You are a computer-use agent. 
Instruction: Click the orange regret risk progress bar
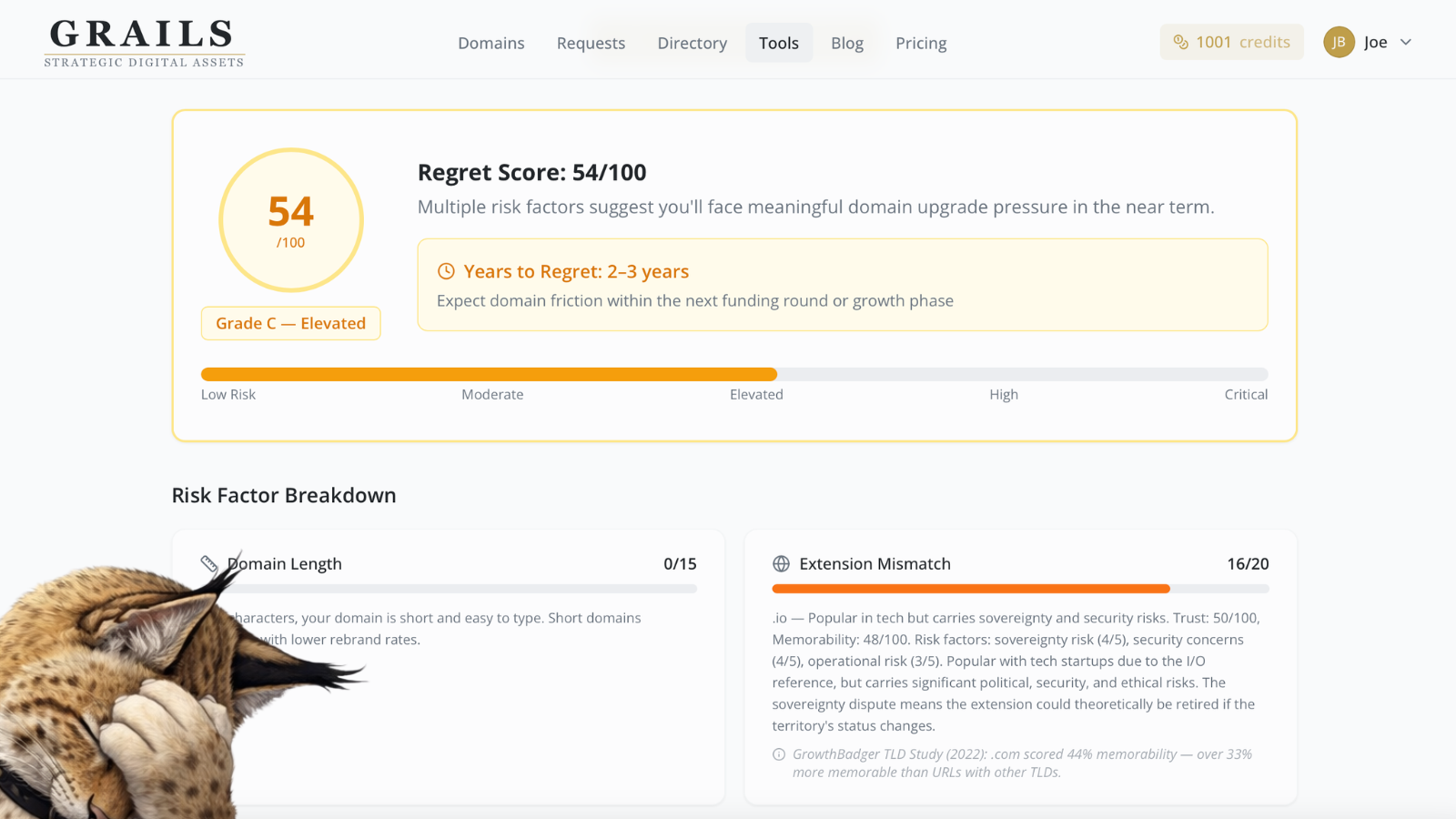489,374
